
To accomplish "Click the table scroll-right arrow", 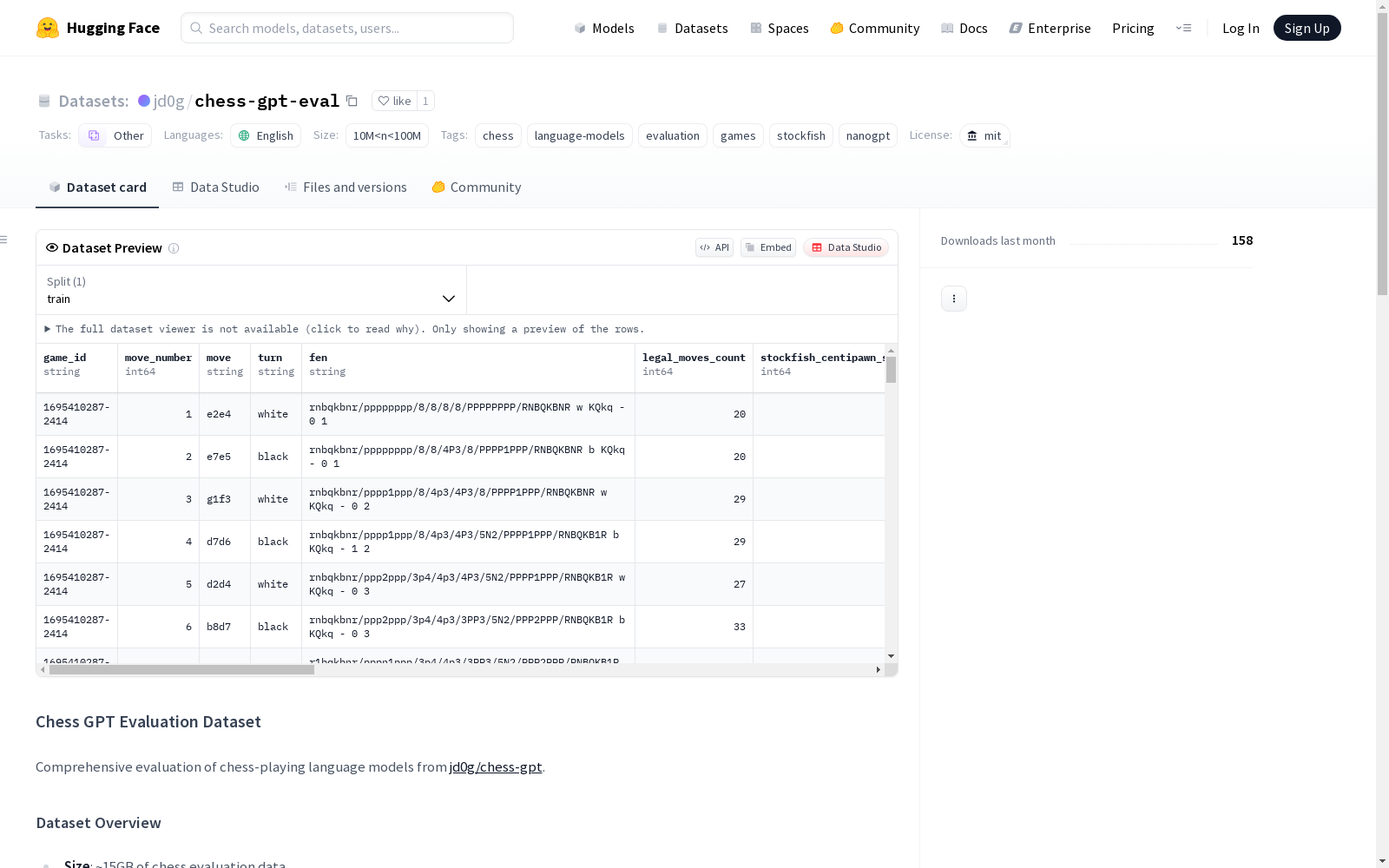I will coord(879,670).
